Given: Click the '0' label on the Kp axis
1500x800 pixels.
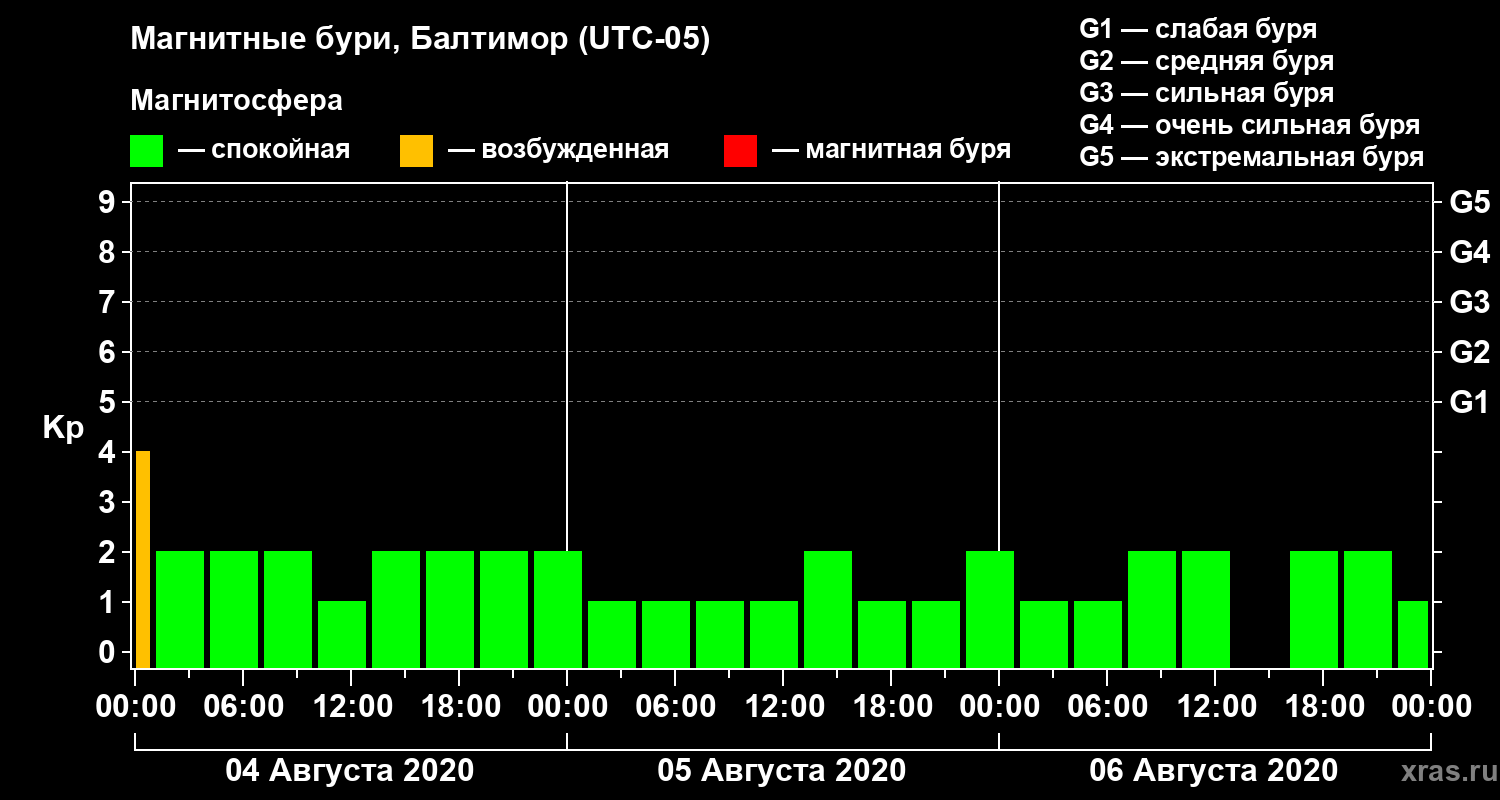Looking at the screenshot, I should (x=109, y=653).
